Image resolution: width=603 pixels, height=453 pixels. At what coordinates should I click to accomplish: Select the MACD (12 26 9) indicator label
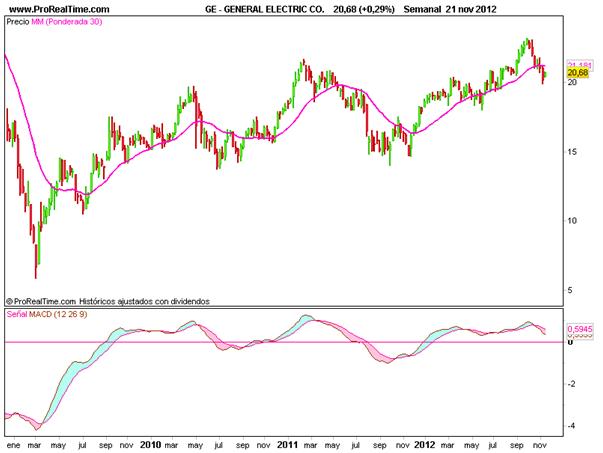tap(58, 314)
